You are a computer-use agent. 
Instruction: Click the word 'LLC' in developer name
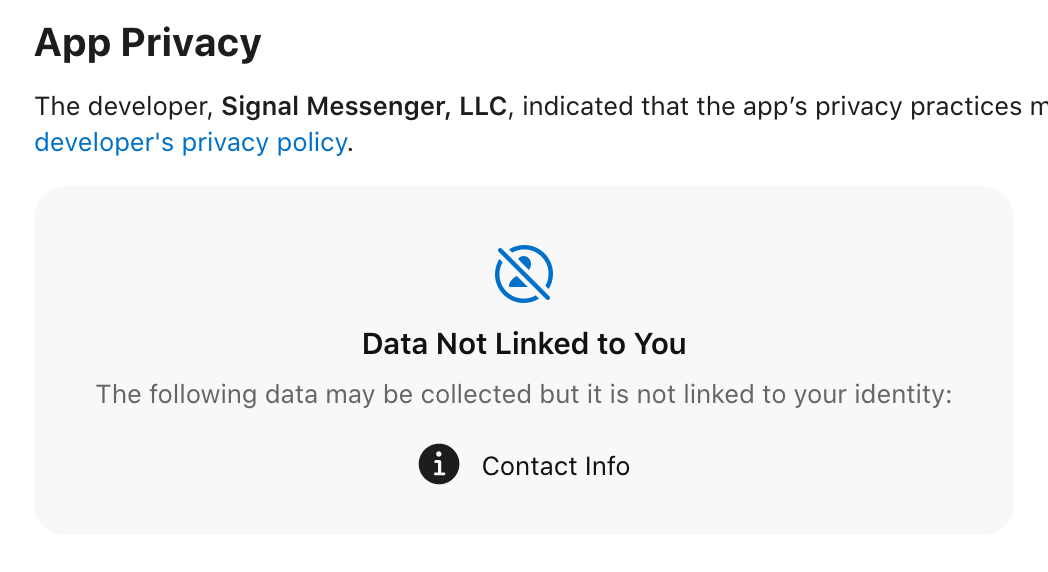[x=483, y=107]
